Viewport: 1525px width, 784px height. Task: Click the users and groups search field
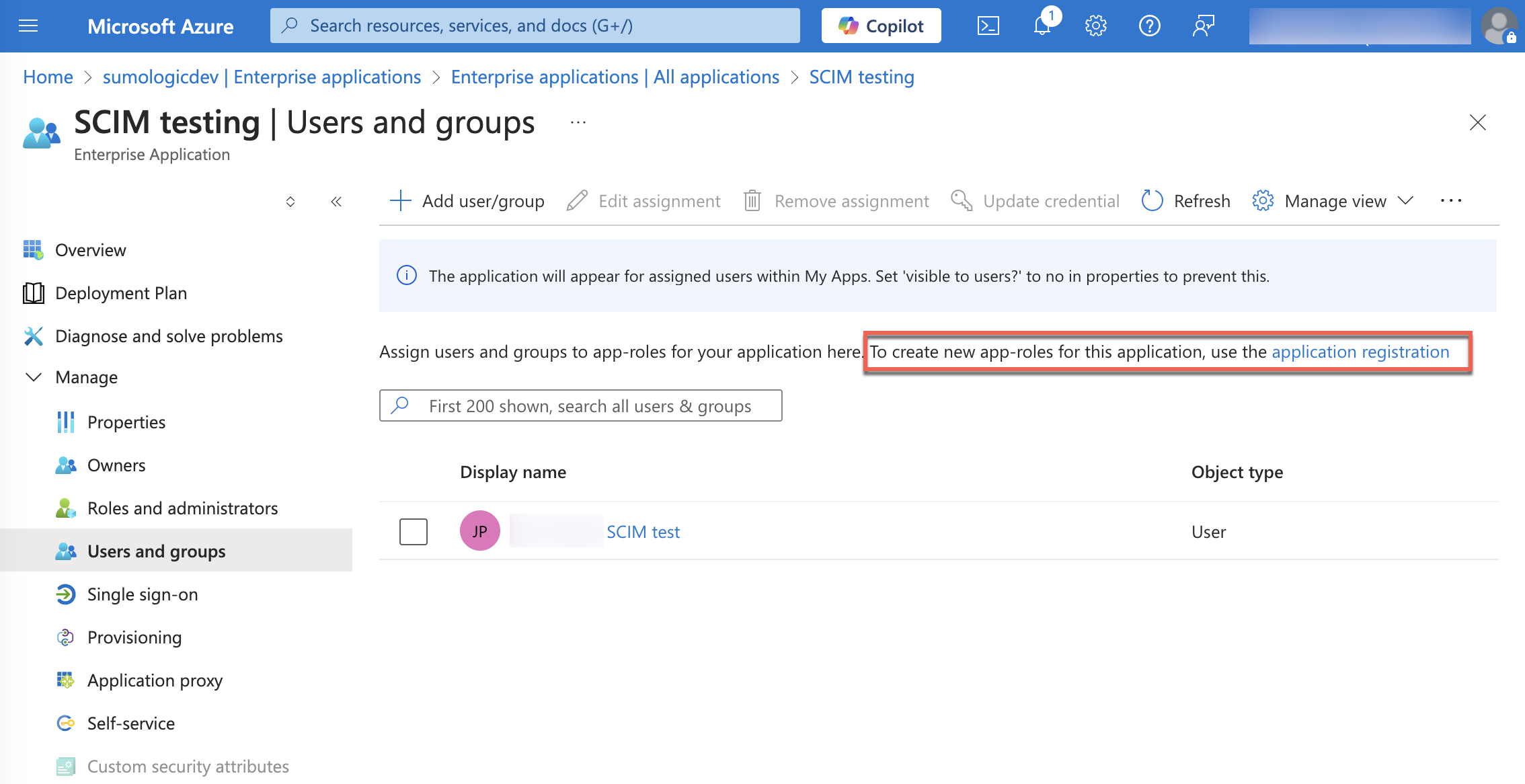(x=589, y=406)
